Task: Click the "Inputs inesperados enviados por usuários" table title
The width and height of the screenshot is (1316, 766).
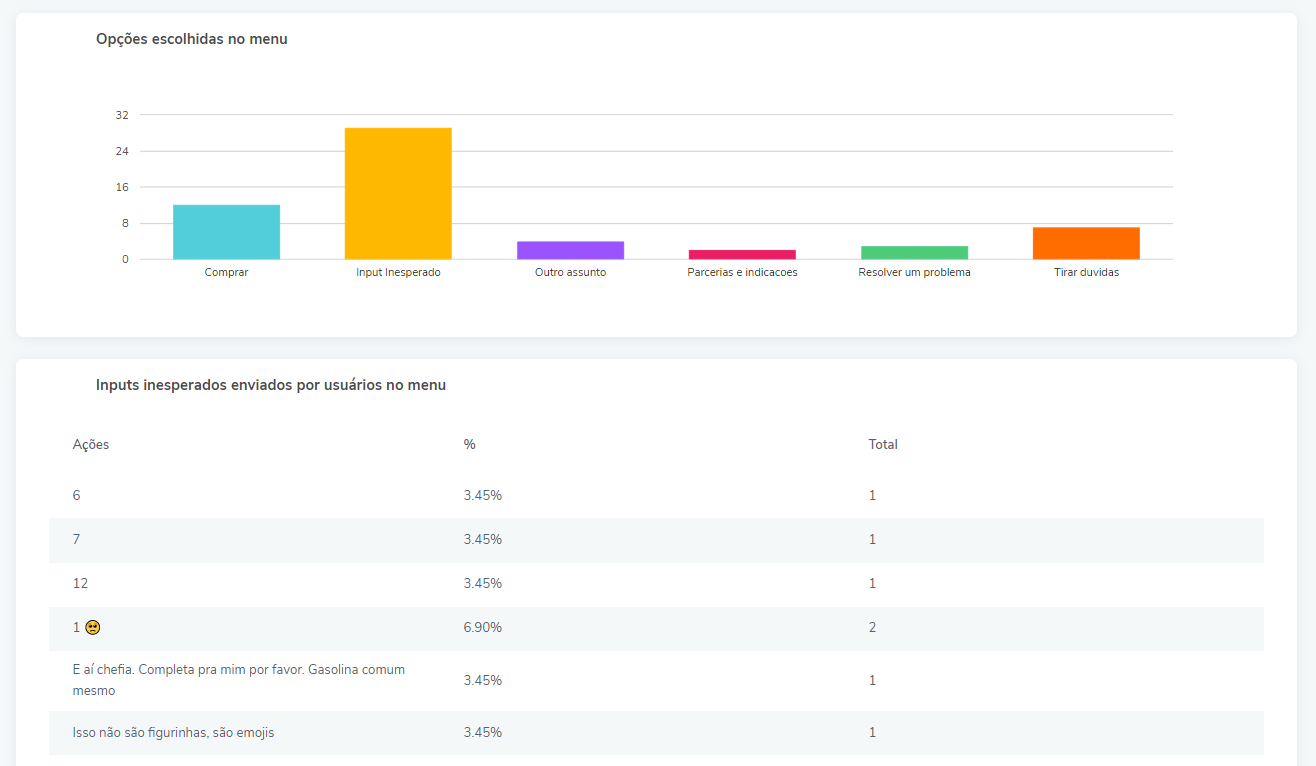Action: click(271, 385)
